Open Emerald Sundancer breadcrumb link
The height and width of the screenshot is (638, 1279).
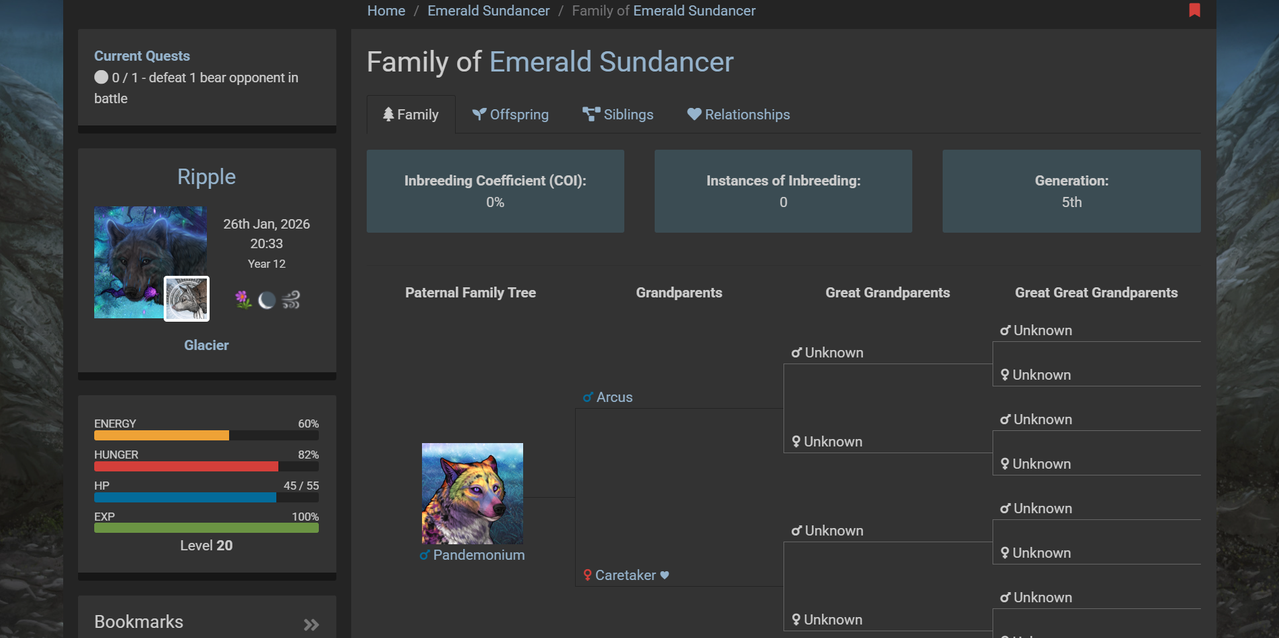pyautogui.click(x=488, y=11)
